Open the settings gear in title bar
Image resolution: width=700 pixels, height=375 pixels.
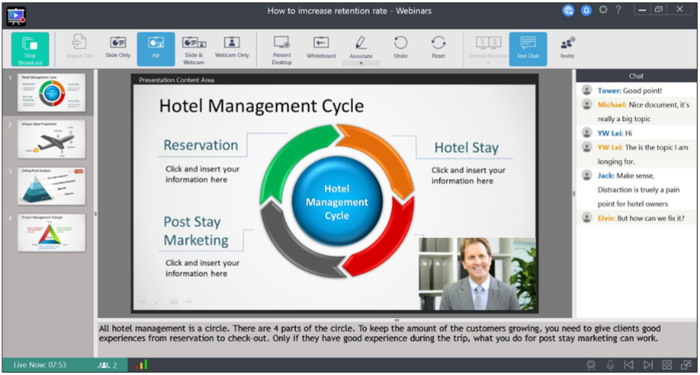click(x=603, y=10)
